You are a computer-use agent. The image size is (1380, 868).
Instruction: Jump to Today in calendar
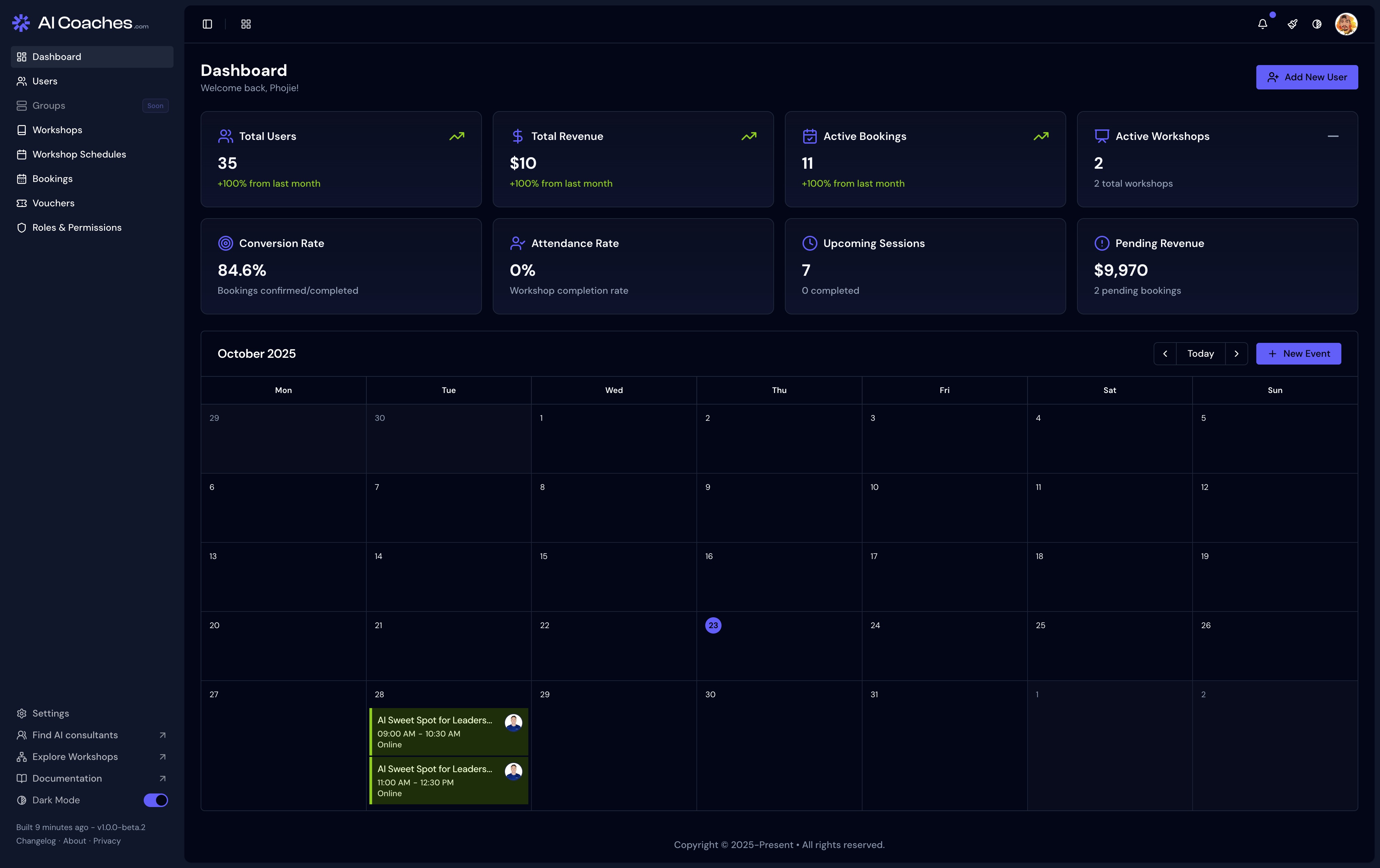point(1201,353)
